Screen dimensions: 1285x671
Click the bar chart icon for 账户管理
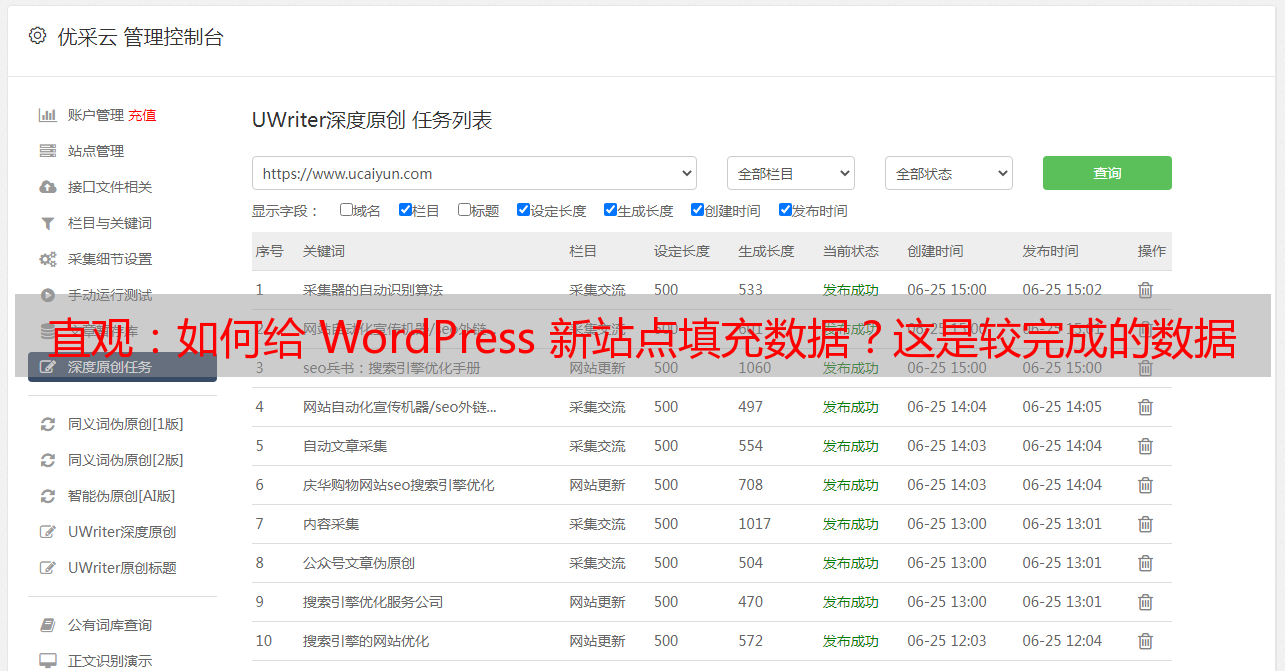pyautogui.click(x=47, y=115)
